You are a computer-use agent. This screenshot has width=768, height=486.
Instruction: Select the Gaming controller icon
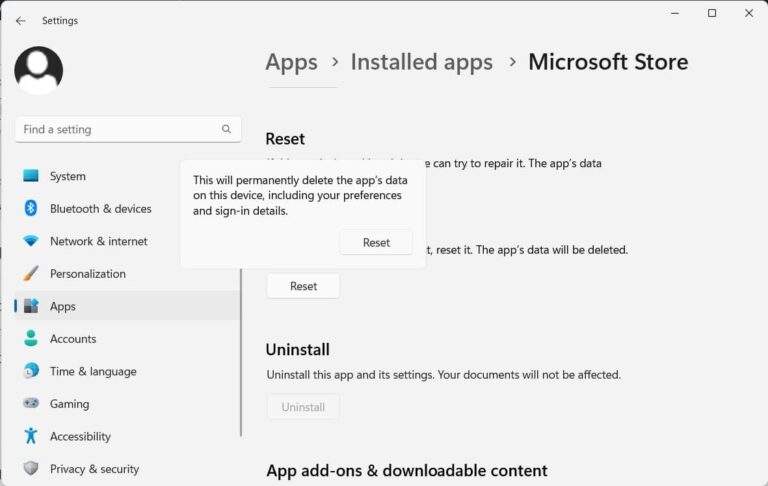point(31,404)
